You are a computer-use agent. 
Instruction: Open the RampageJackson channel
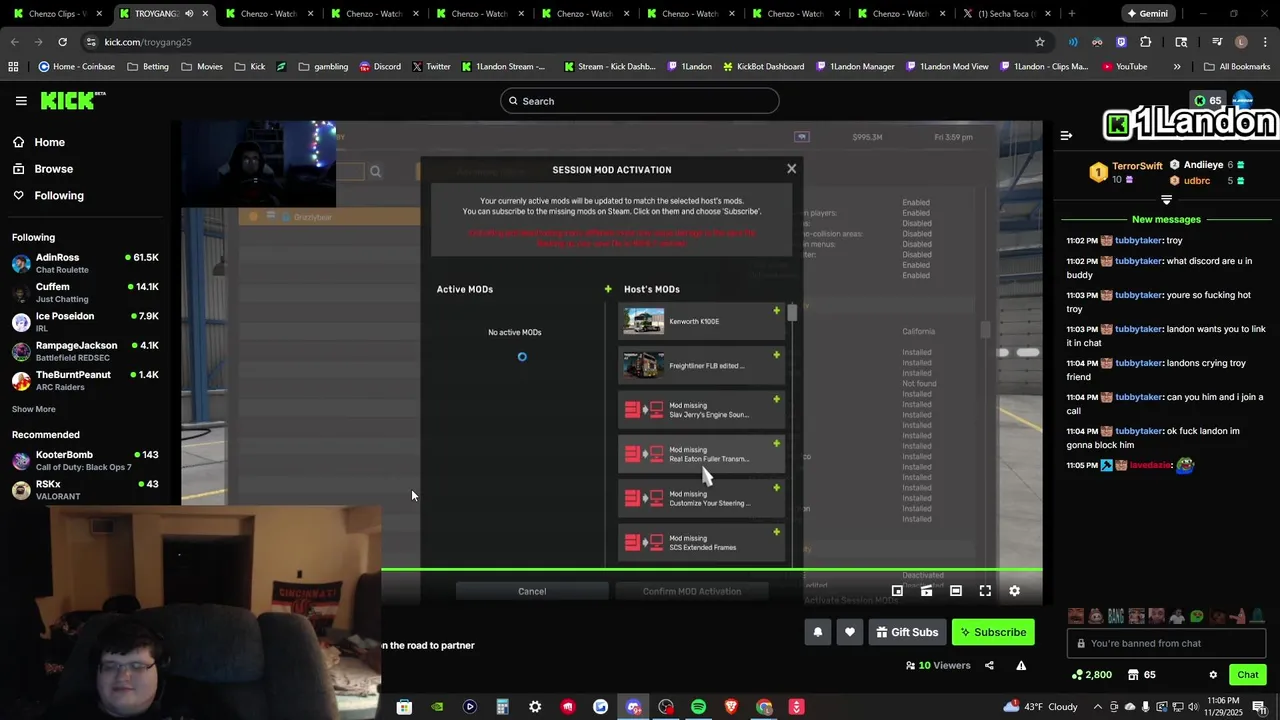pyautogui.click(x=85, y=351)
